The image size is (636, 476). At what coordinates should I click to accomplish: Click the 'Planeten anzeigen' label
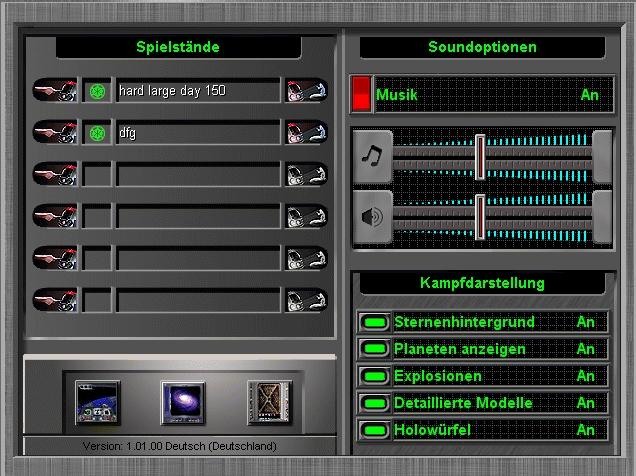coord(460,349)
